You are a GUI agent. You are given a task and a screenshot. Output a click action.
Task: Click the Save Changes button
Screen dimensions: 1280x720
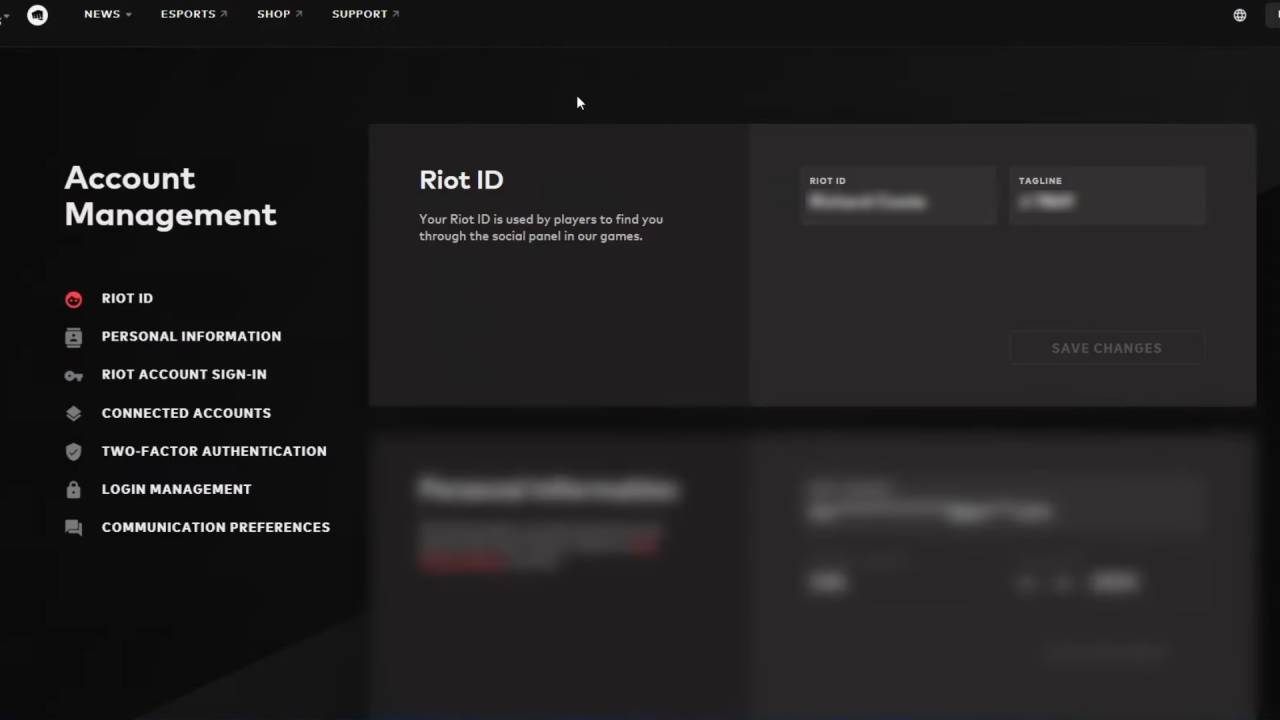click(x=1106, y=348)
